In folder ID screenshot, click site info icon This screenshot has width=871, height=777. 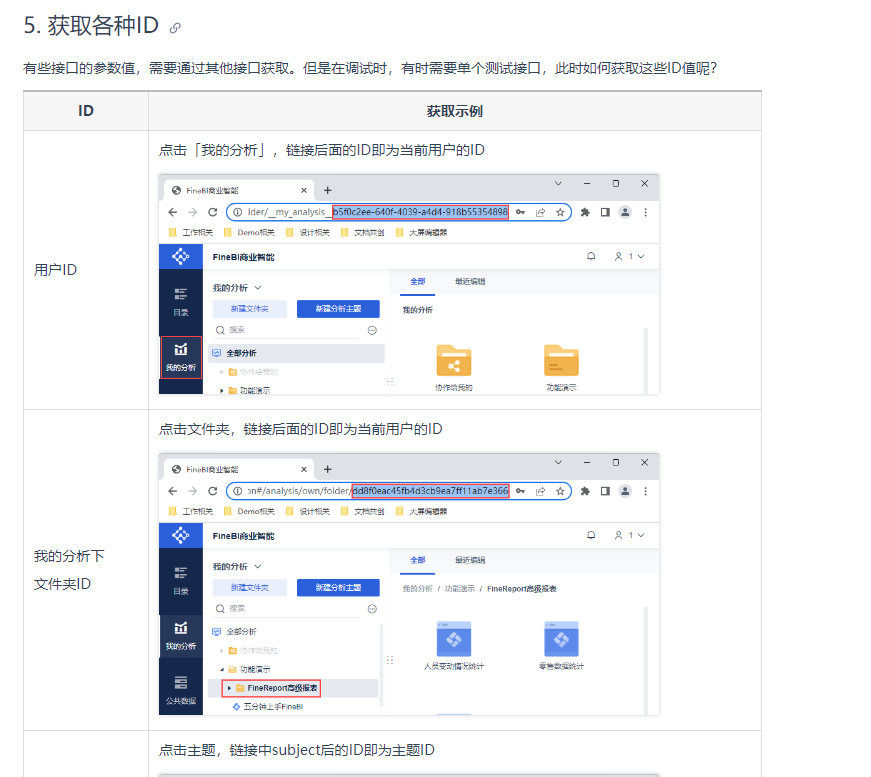(x=237, y=491)
